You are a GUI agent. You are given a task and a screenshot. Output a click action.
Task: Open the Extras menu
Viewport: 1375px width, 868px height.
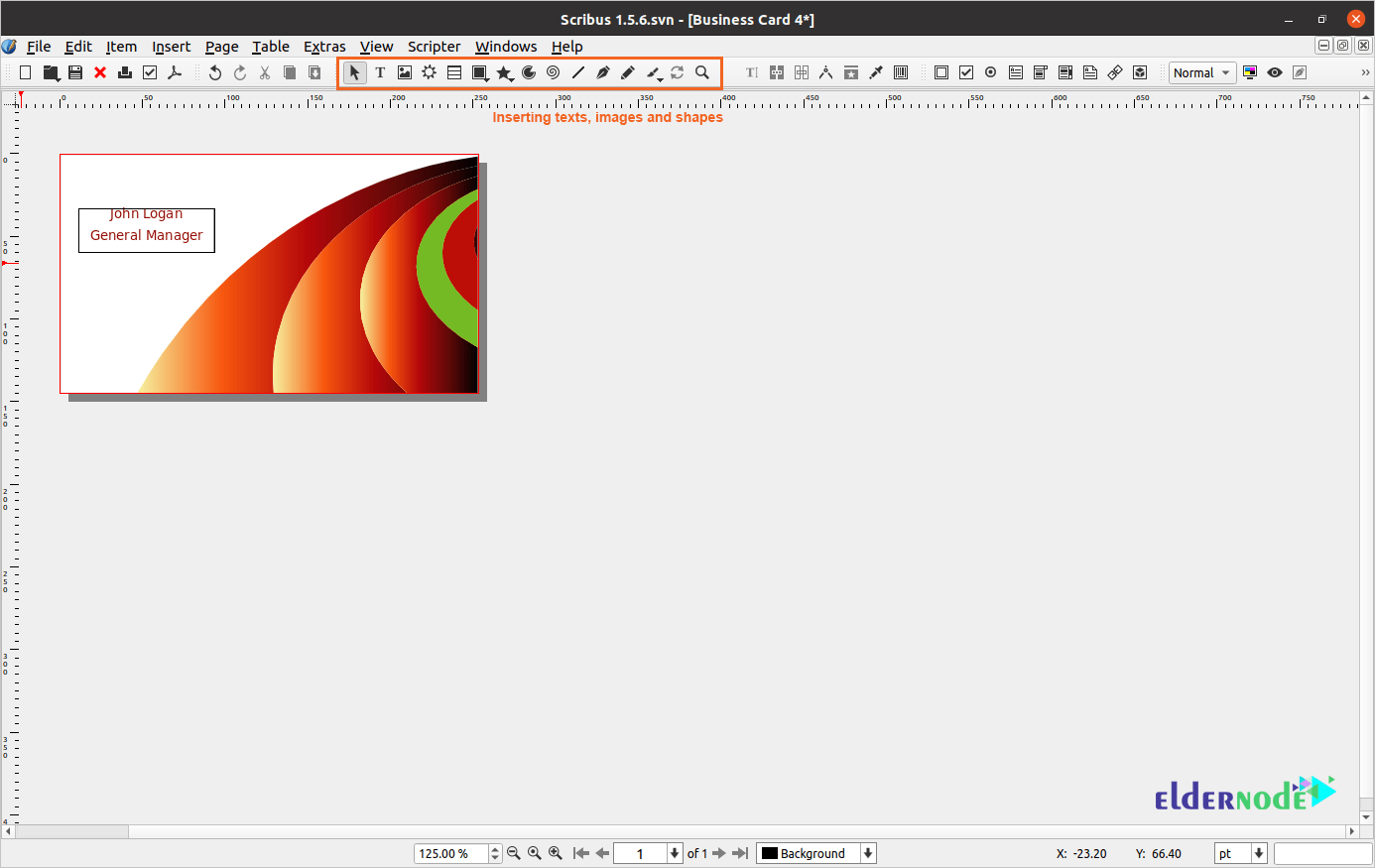click(324, 47)
